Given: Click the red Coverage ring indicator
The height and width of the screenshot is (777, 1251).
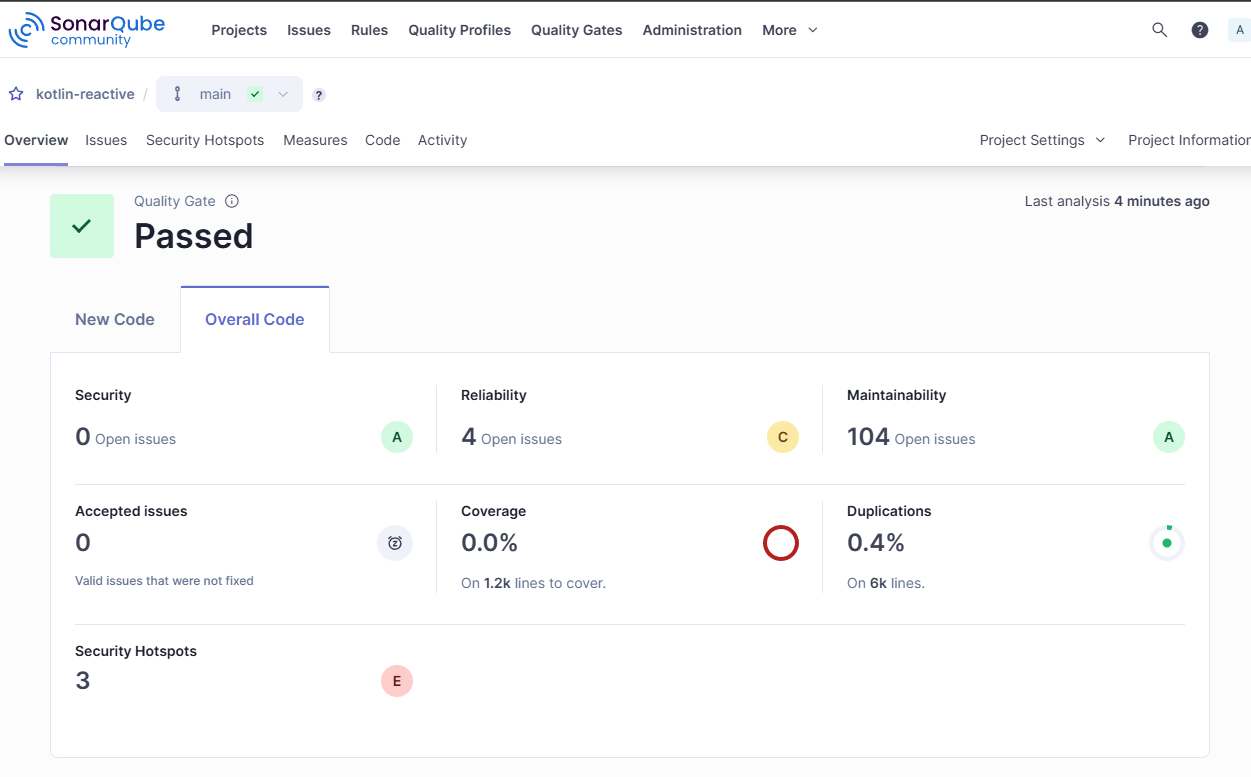Looking at the screenshot, I should 781,543.
